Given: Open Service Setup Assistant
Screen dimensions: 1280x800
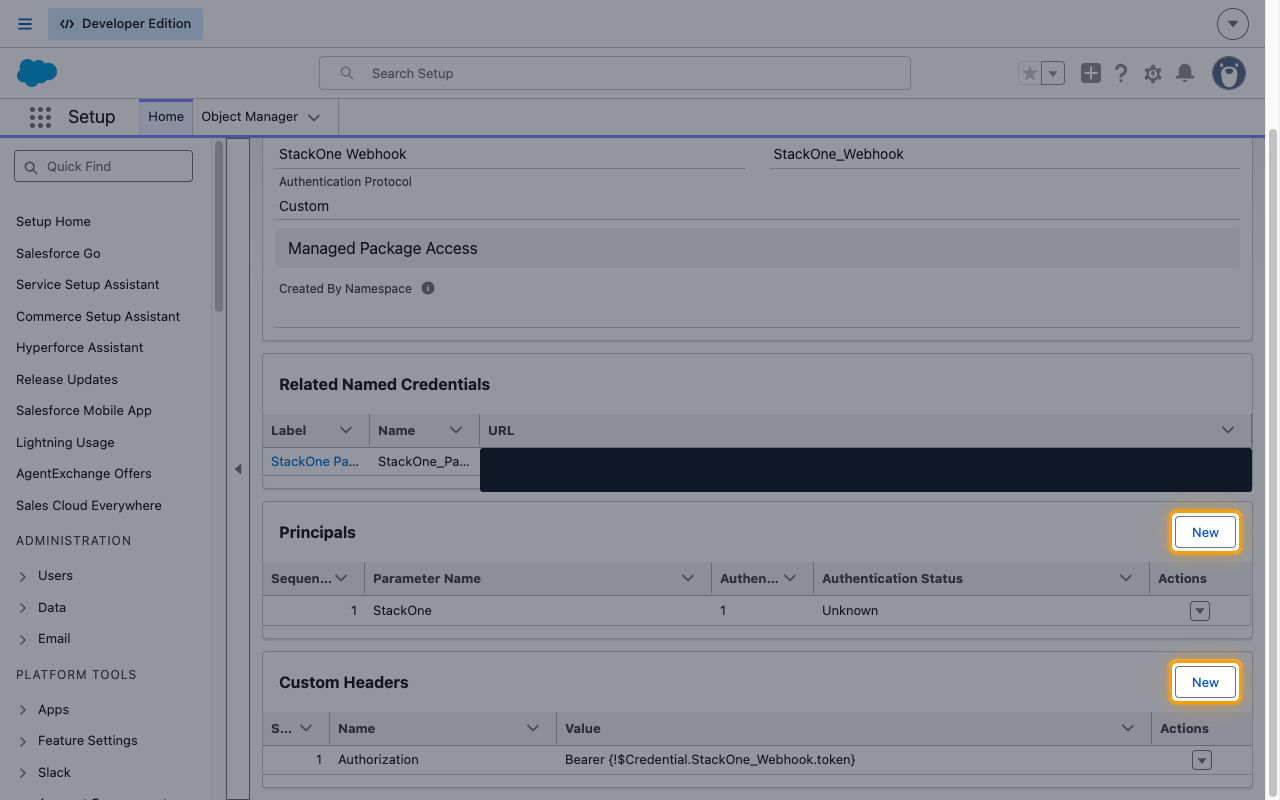Looking at the screenshot, I should [88, 285].
